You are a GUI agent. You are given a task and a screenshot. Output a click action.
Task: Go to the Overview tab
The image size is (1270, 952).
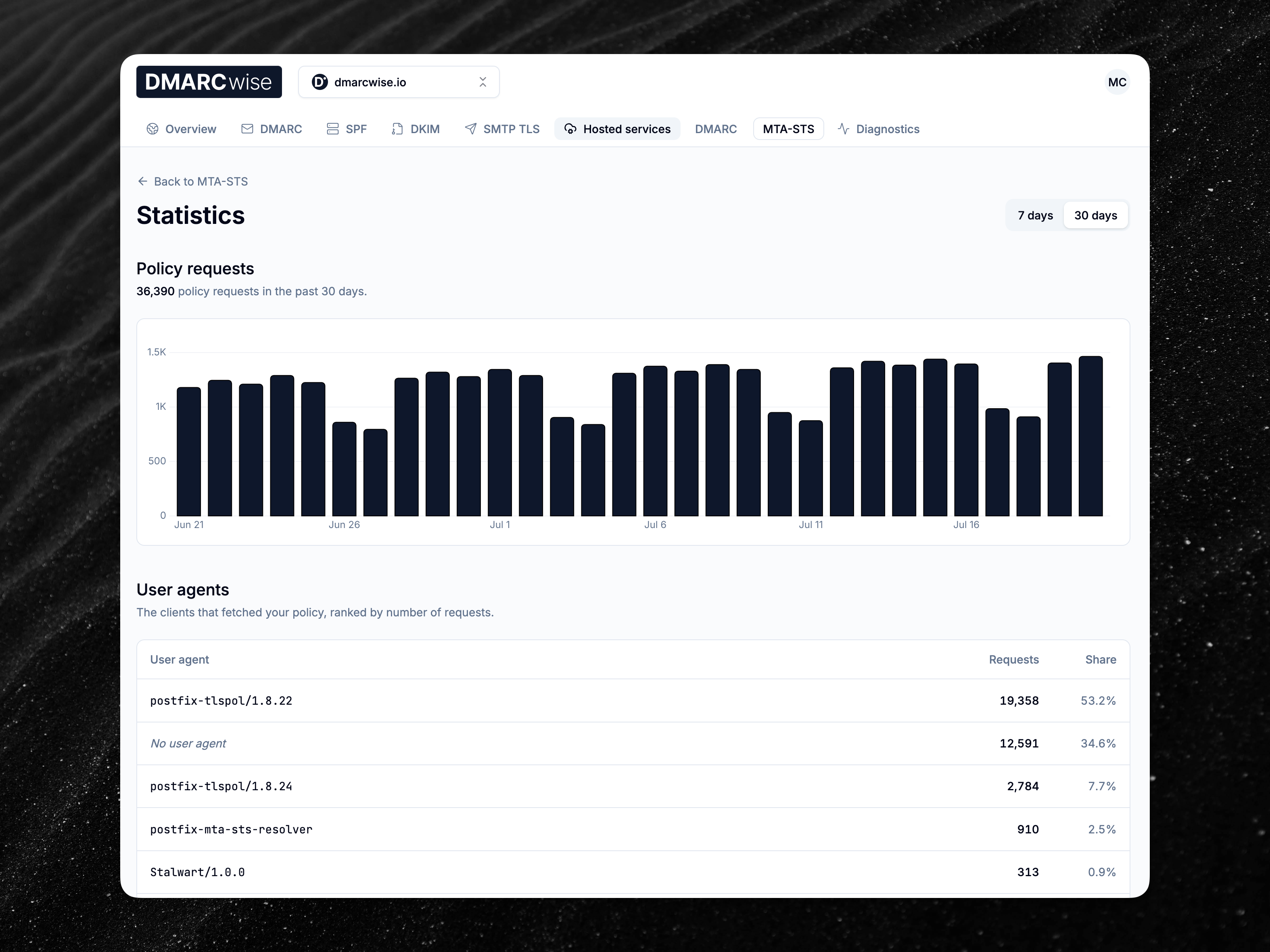point(182,129)
